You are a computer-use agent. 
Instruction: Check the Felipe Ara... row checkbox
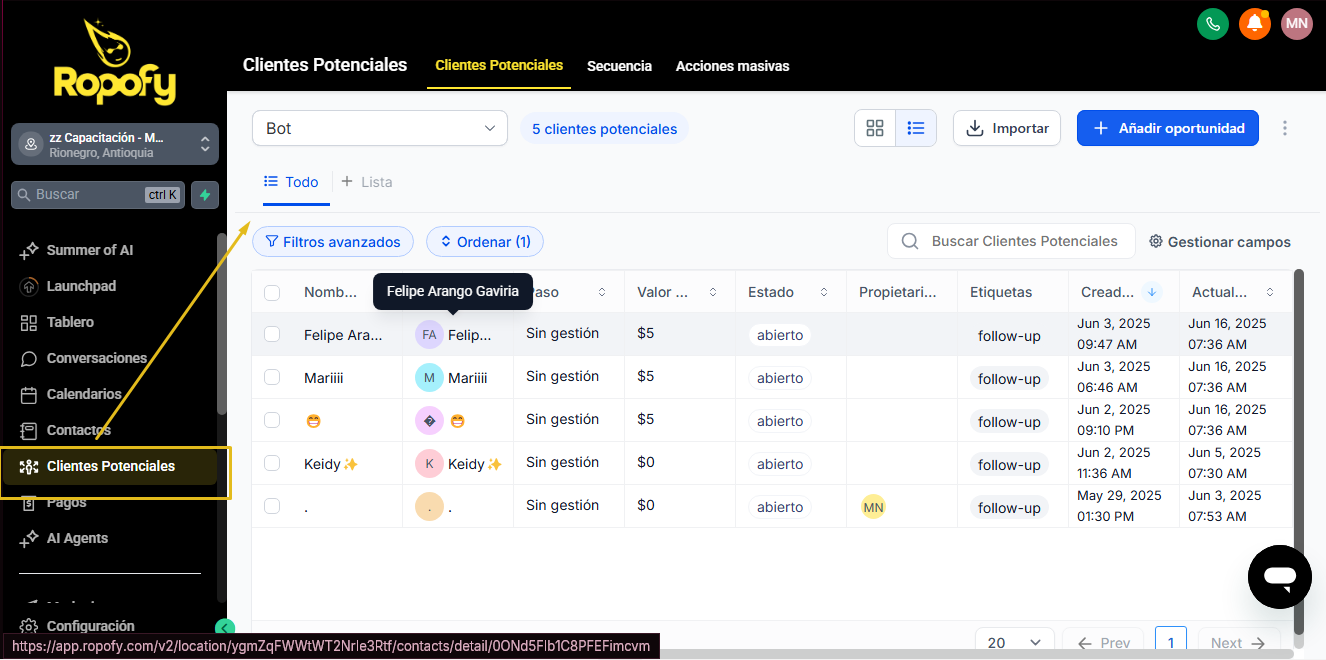(272, 334)
